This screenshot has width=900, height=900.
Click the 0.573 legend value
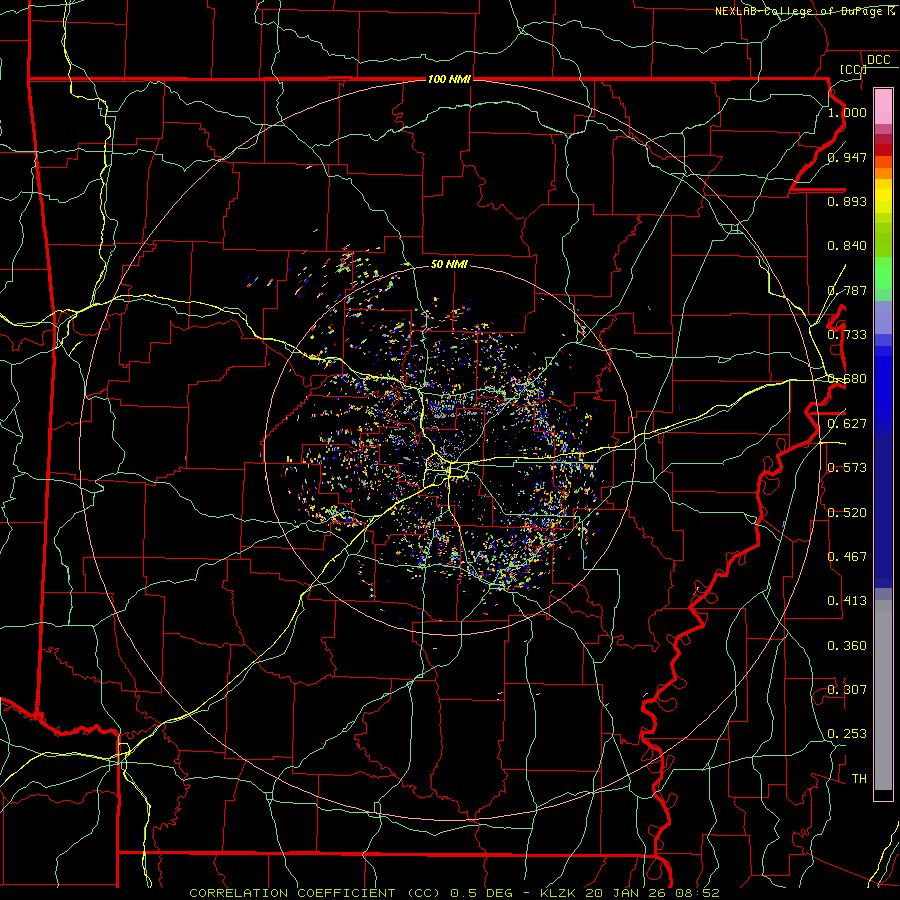click(847, 468)
